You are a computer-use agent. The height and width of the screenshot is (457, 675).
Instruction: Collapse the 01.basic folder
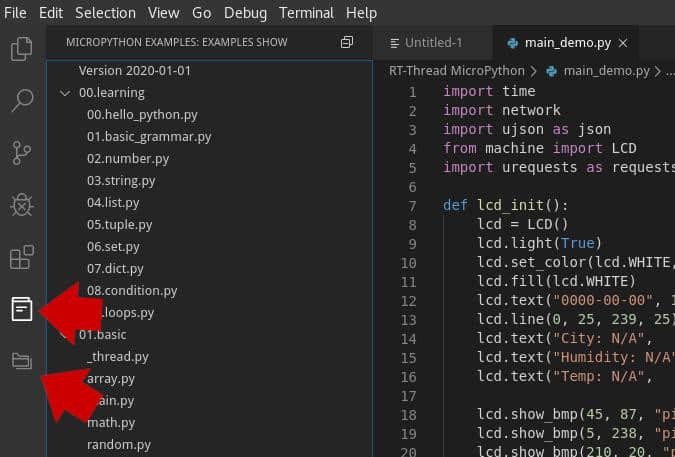[66, 335]
